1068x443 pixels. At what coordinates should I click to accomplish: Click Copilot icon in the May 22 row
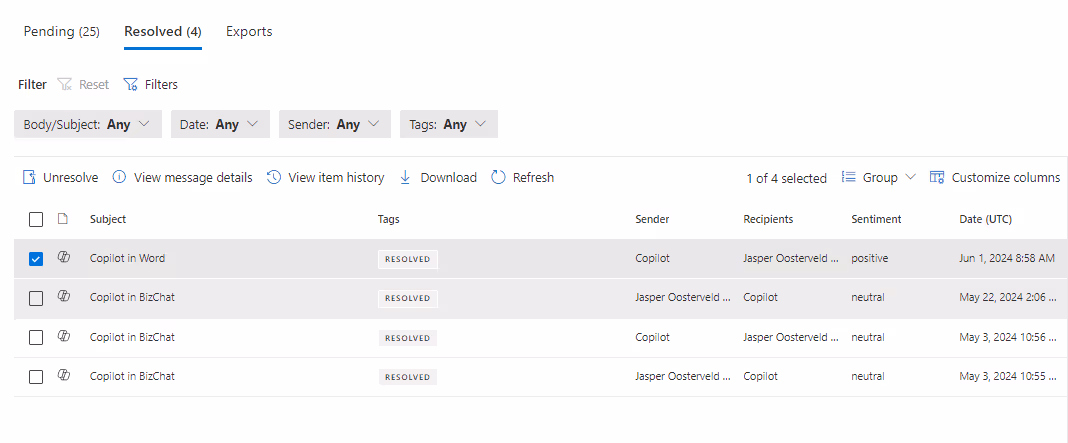[64, 296]
